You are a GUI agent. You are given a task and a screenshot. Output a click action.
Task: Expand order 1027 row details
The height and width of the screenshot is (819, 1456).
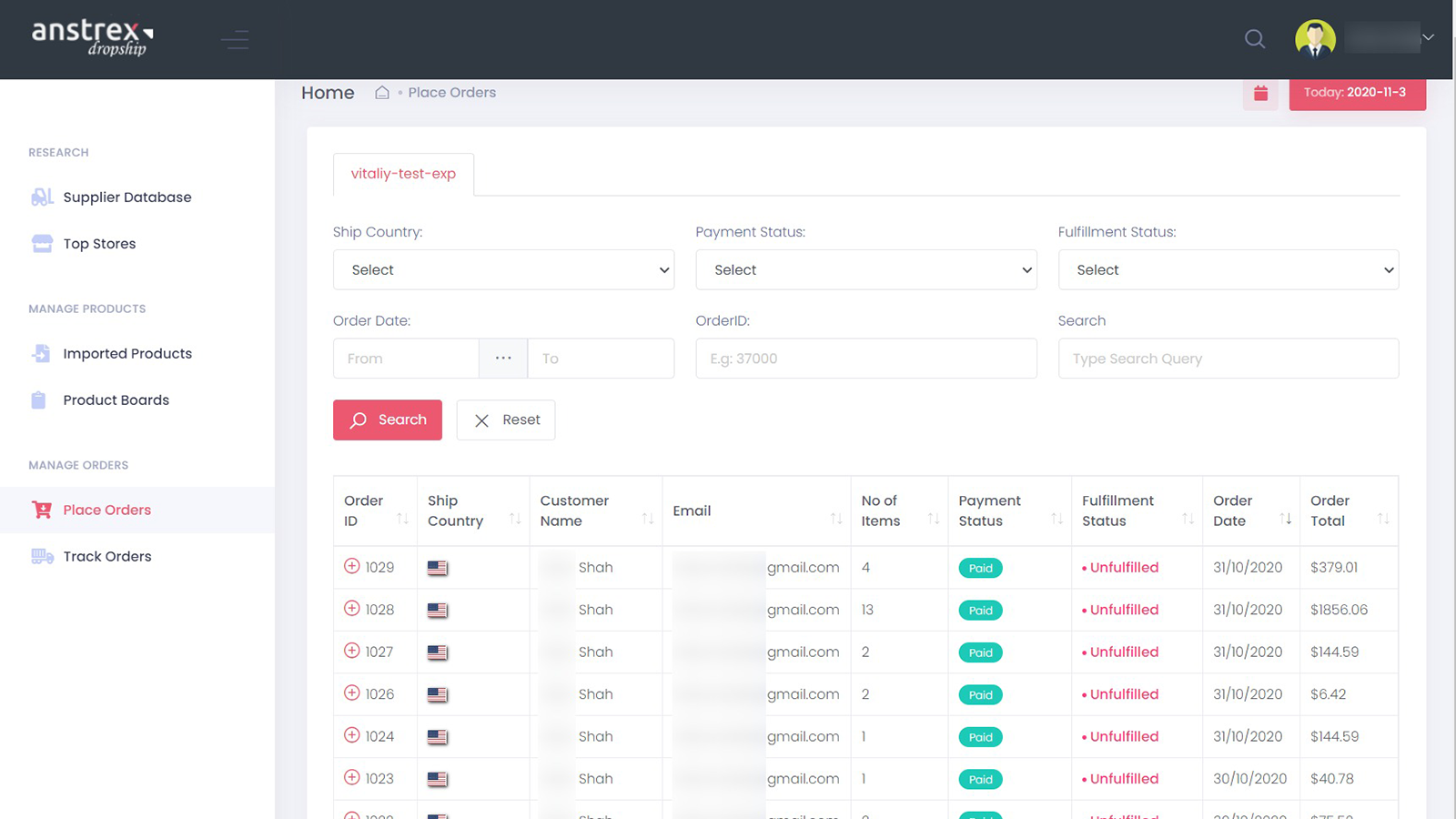(352, 651)
